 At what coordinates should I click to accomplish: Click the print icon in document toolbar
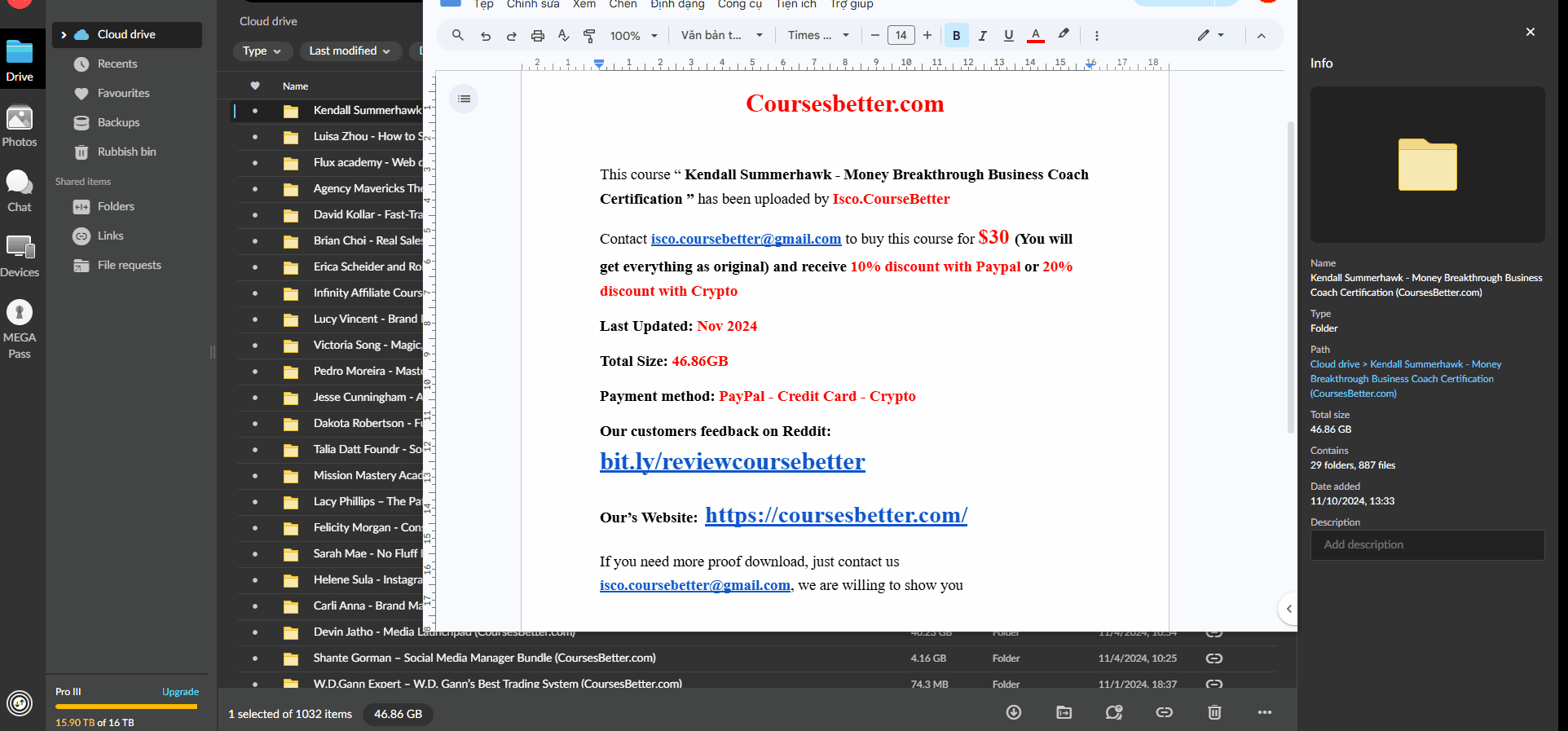coord(537,36)
